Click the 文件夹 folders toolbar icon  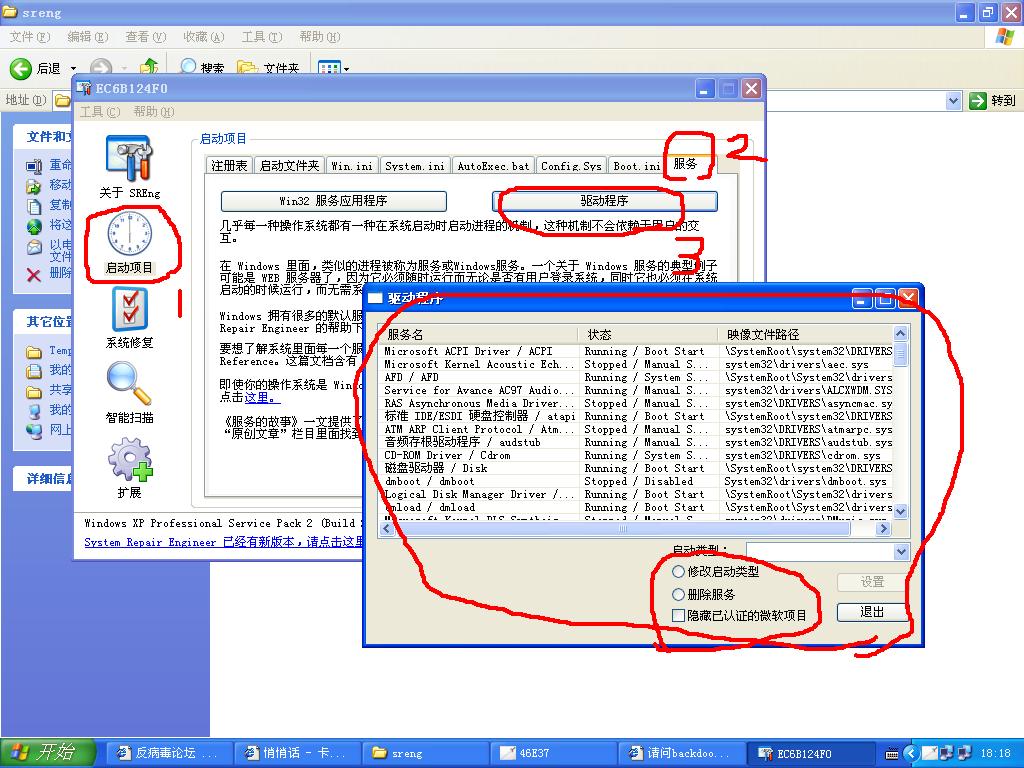coord(247,68)
